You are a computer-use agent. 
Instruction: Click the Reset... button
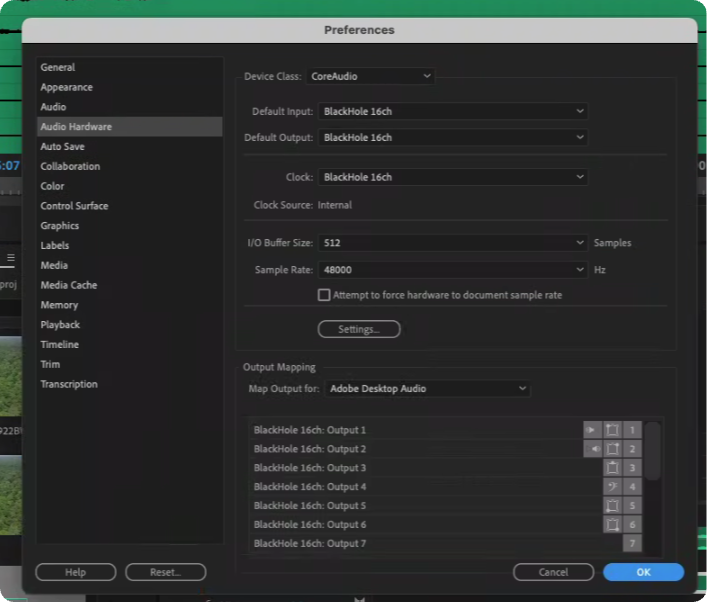click(165, 572)
